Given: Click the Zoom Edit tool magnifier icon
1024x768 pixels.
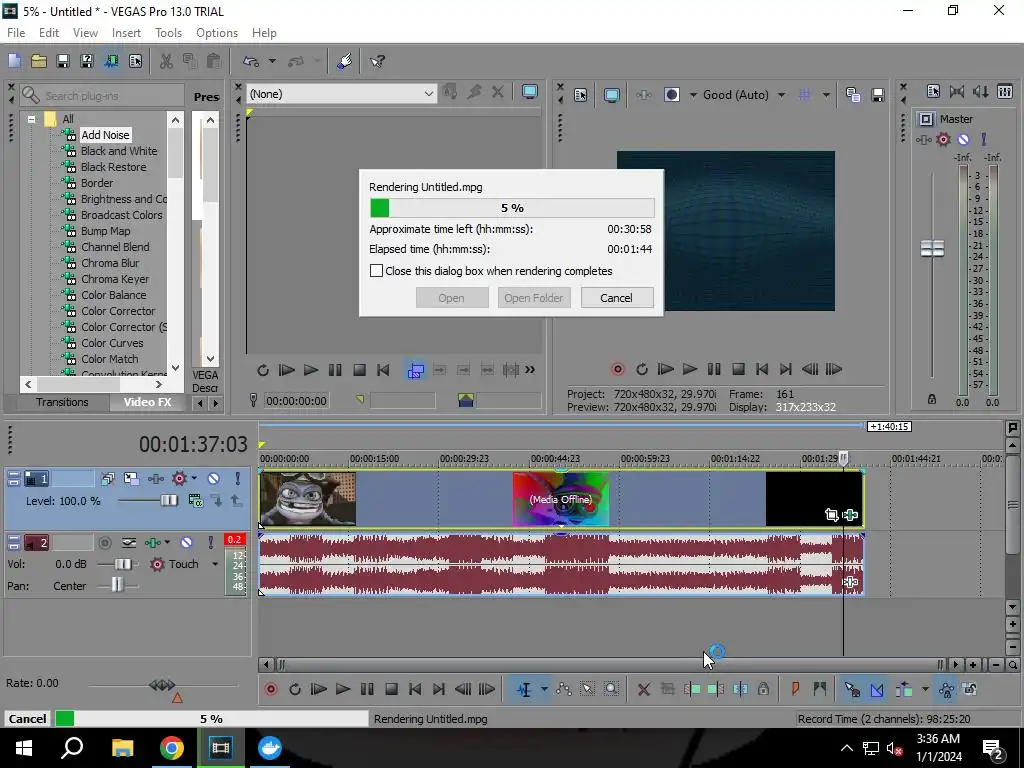Looking at the screenshot, I should click(611, 689).
